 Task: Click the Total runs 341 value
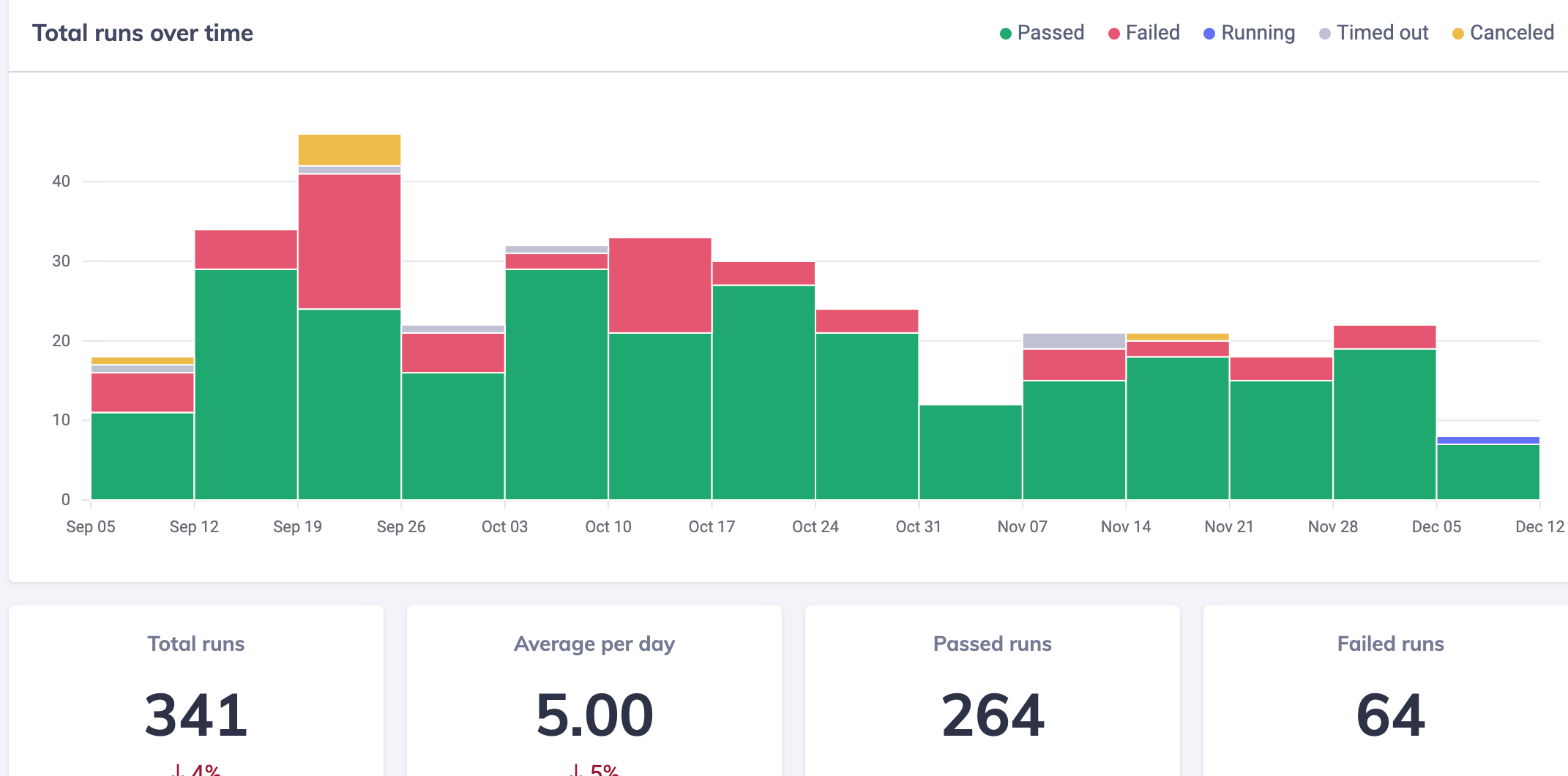coord(196,715)
